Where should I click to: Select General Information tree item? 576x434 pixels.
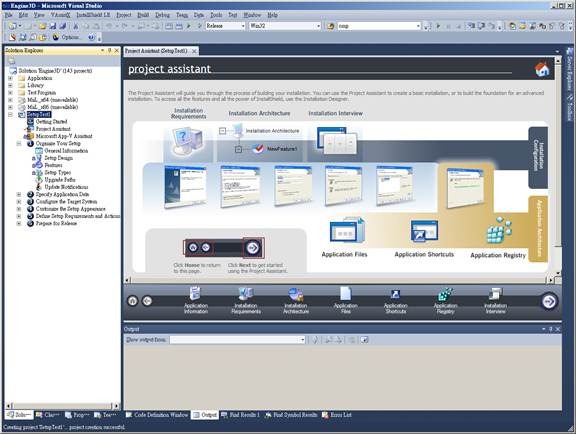66,151
